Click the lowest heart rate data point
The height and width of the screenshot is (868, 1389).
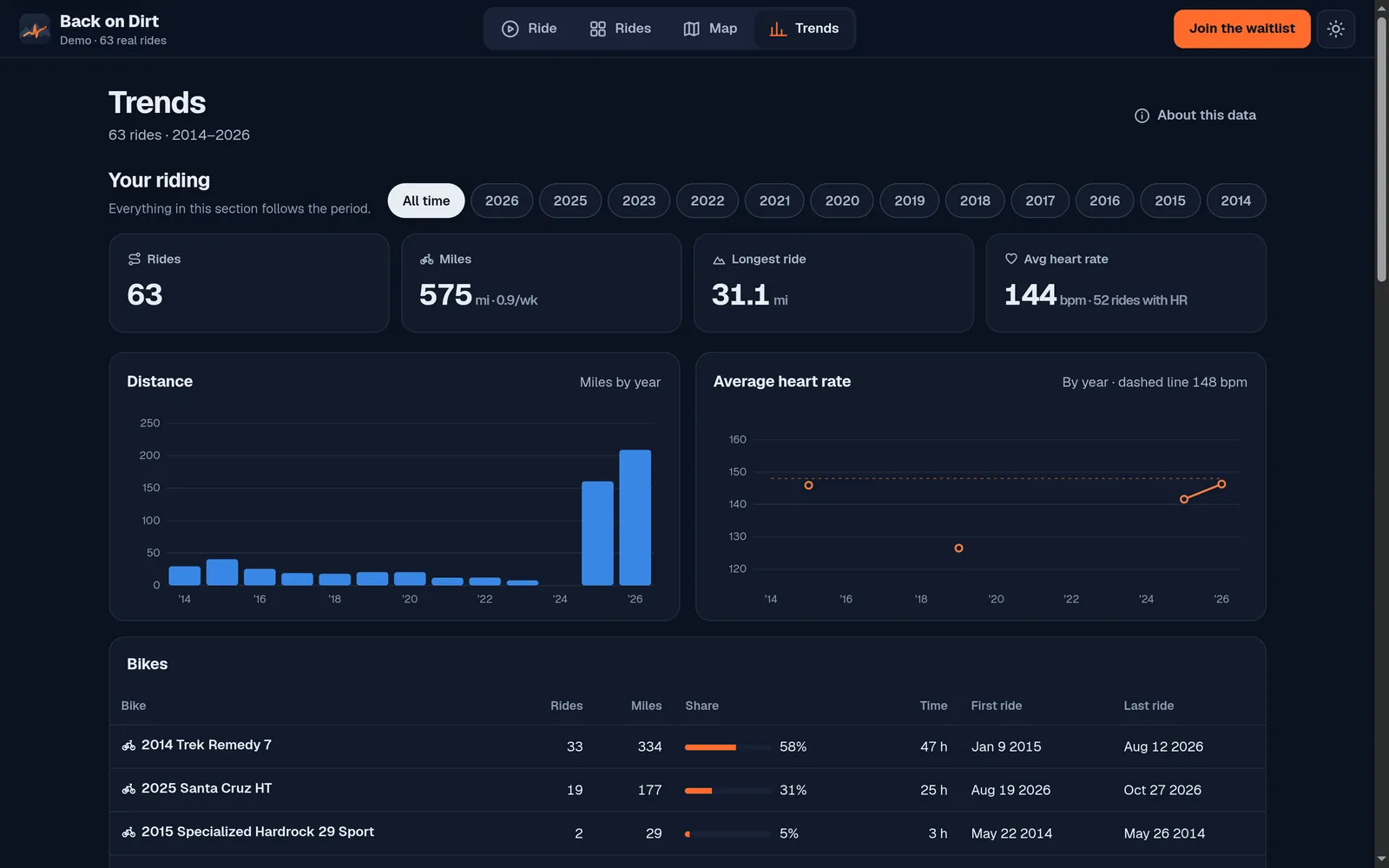(x=958, y=549)
